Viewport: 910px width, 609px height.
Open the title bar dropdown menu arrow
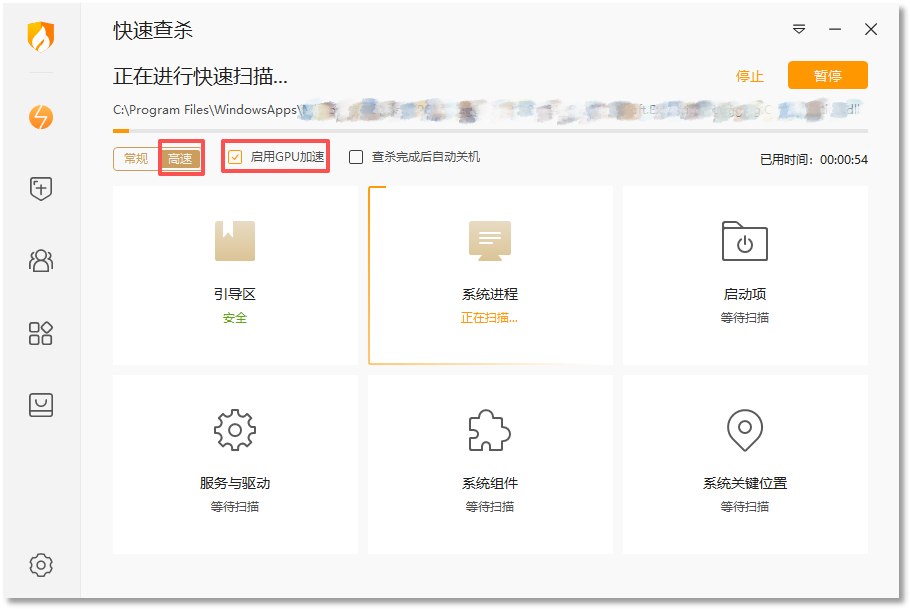coord(799,29)
